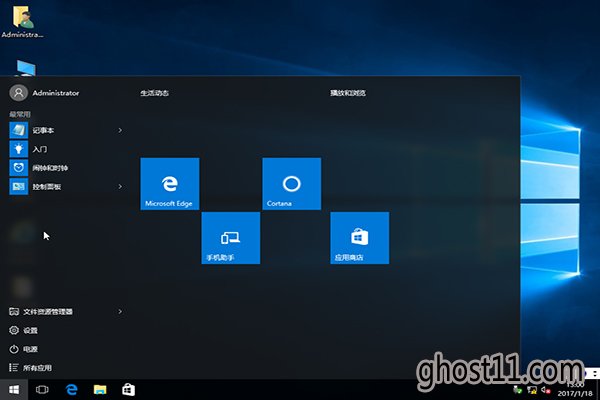This screenshot has height=400, width=600.
Task: Open the taskbar clock showing 2017/1/18
Action: click(x=575, y=389)
